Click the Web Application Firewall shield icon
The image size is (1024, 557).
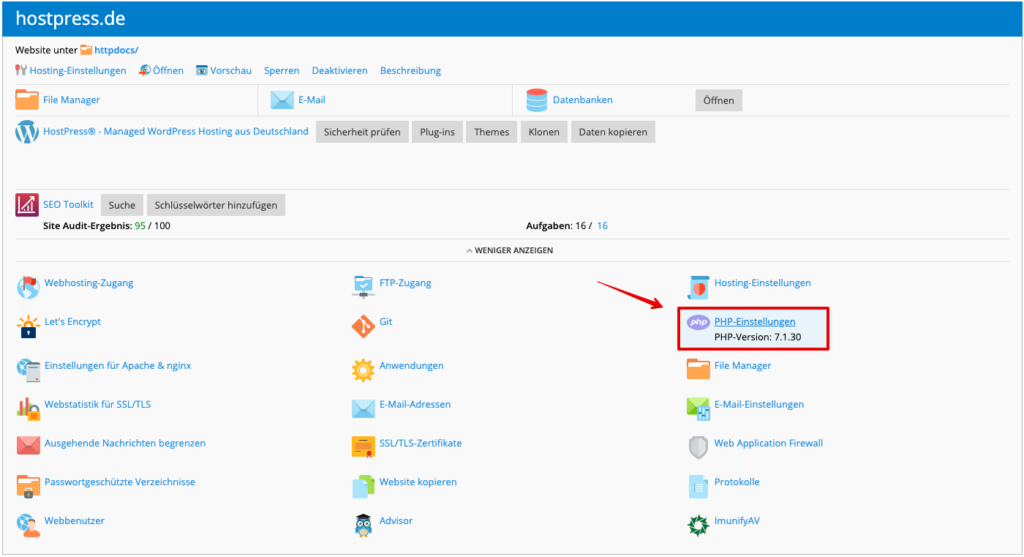pos(698,447)
